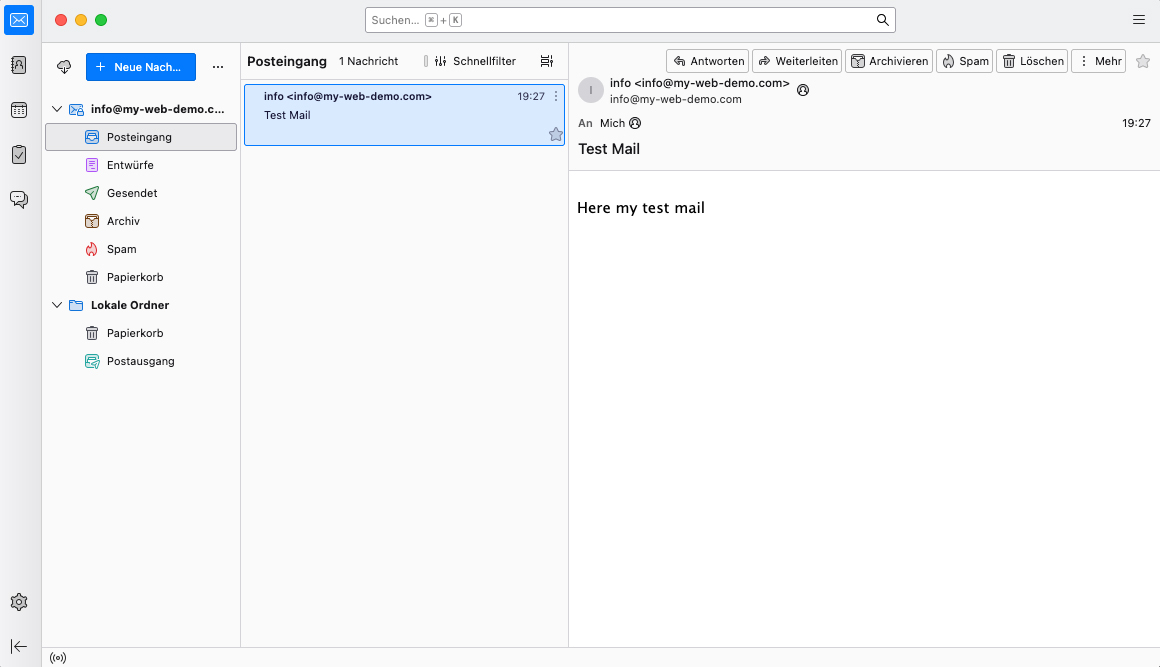Open message list display options icon

(547, 61)
